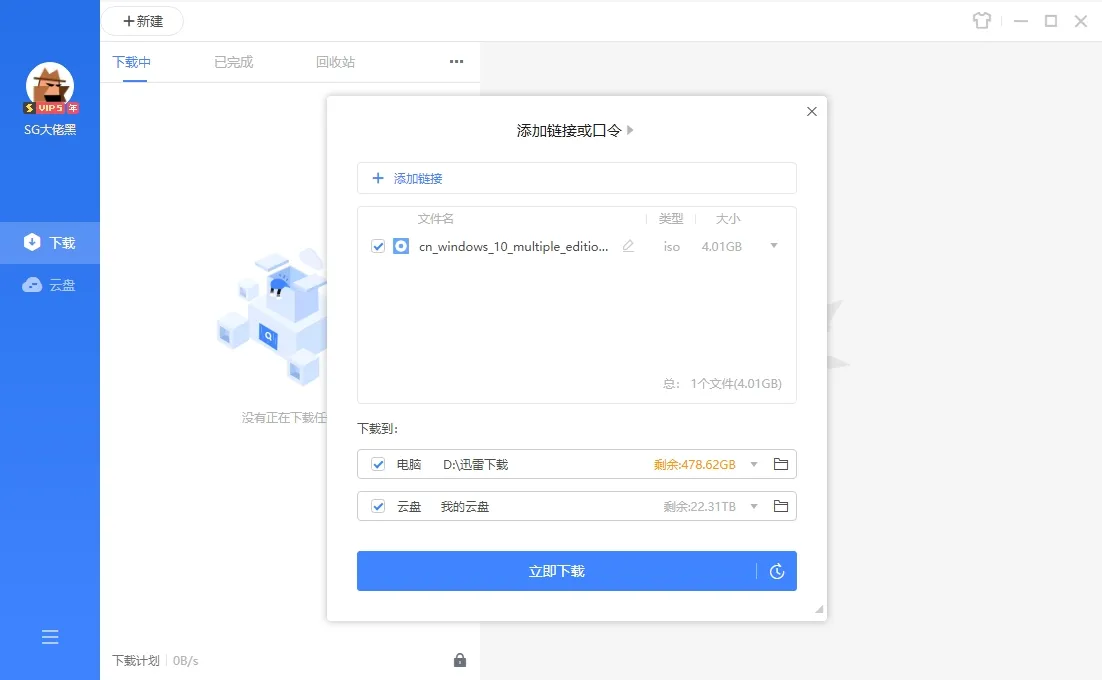Toggle the 云盘 destination checkbox

click(x=378, y=506)
